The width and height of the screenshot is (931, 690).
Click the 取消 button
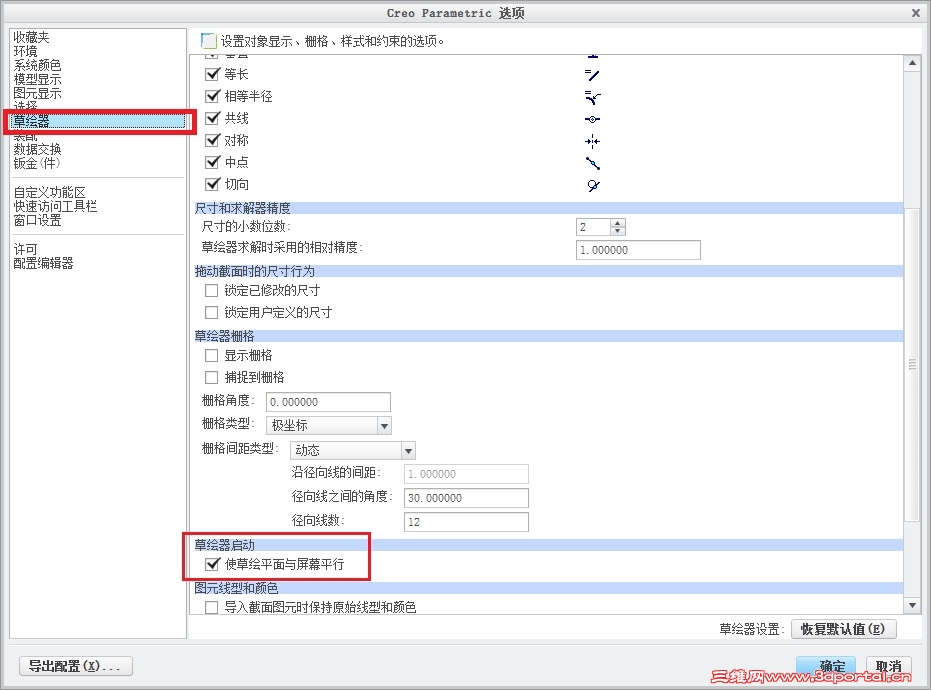pos(888,666)
